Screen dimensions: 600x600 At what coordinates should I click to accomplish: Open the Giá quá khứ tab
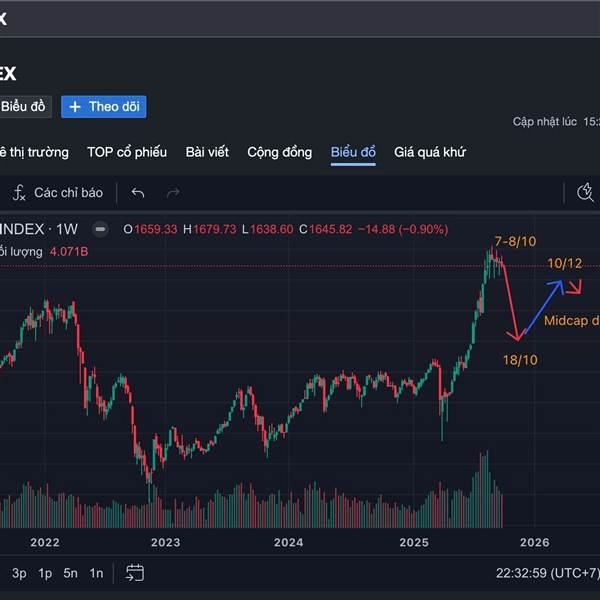point(430,152)
